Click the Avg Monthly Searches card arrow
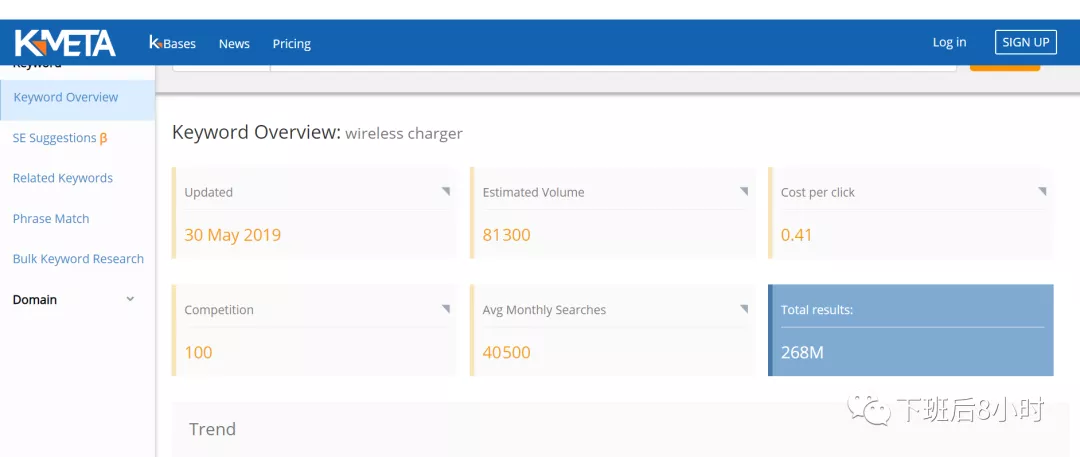The width and height of the screenshot is (1080, 457). 744,309
